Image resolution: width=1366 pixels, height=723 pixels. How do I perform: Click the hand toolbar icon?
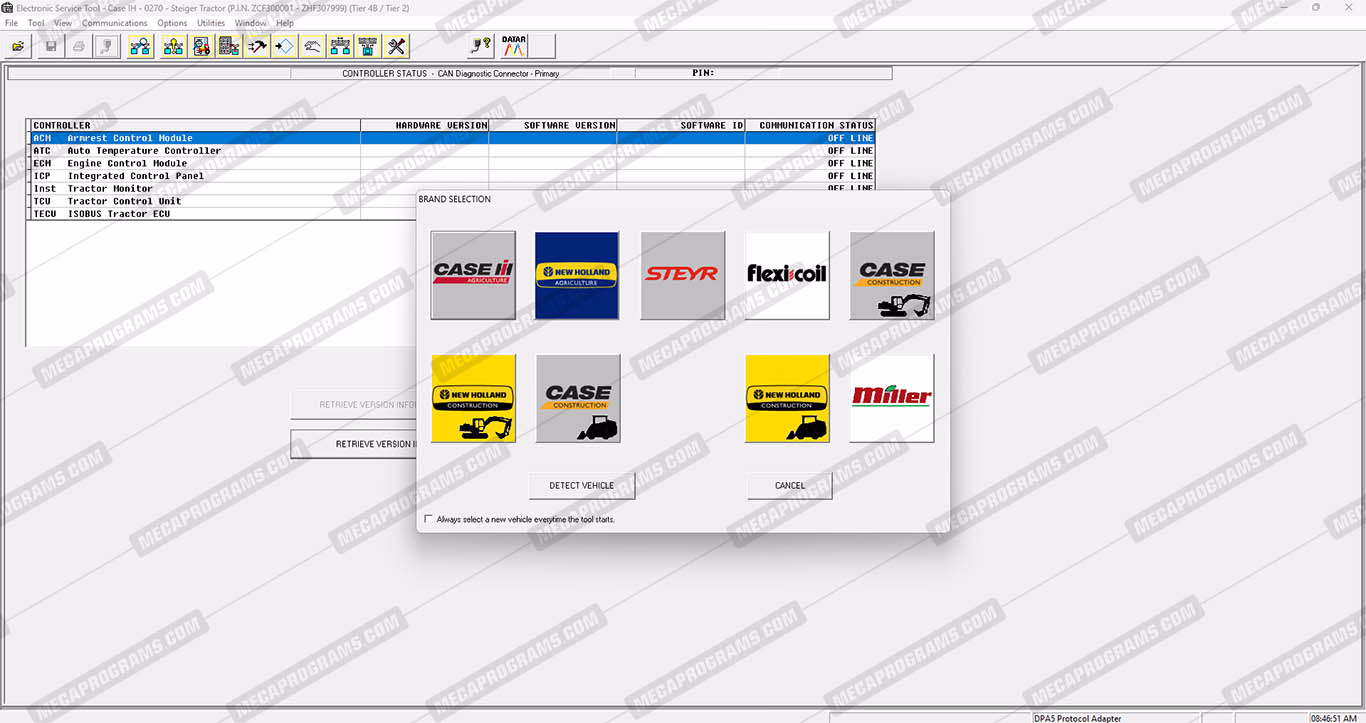point(312,46)
